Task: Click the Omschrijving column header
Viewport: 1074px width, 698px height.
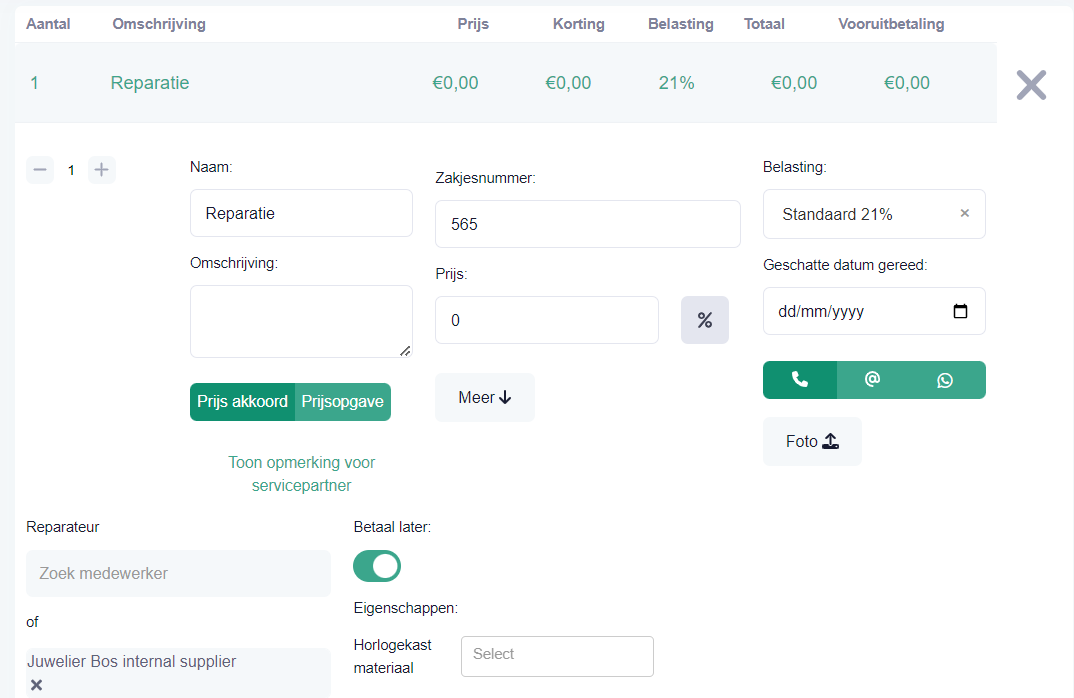Action: (x=159, y=24)
